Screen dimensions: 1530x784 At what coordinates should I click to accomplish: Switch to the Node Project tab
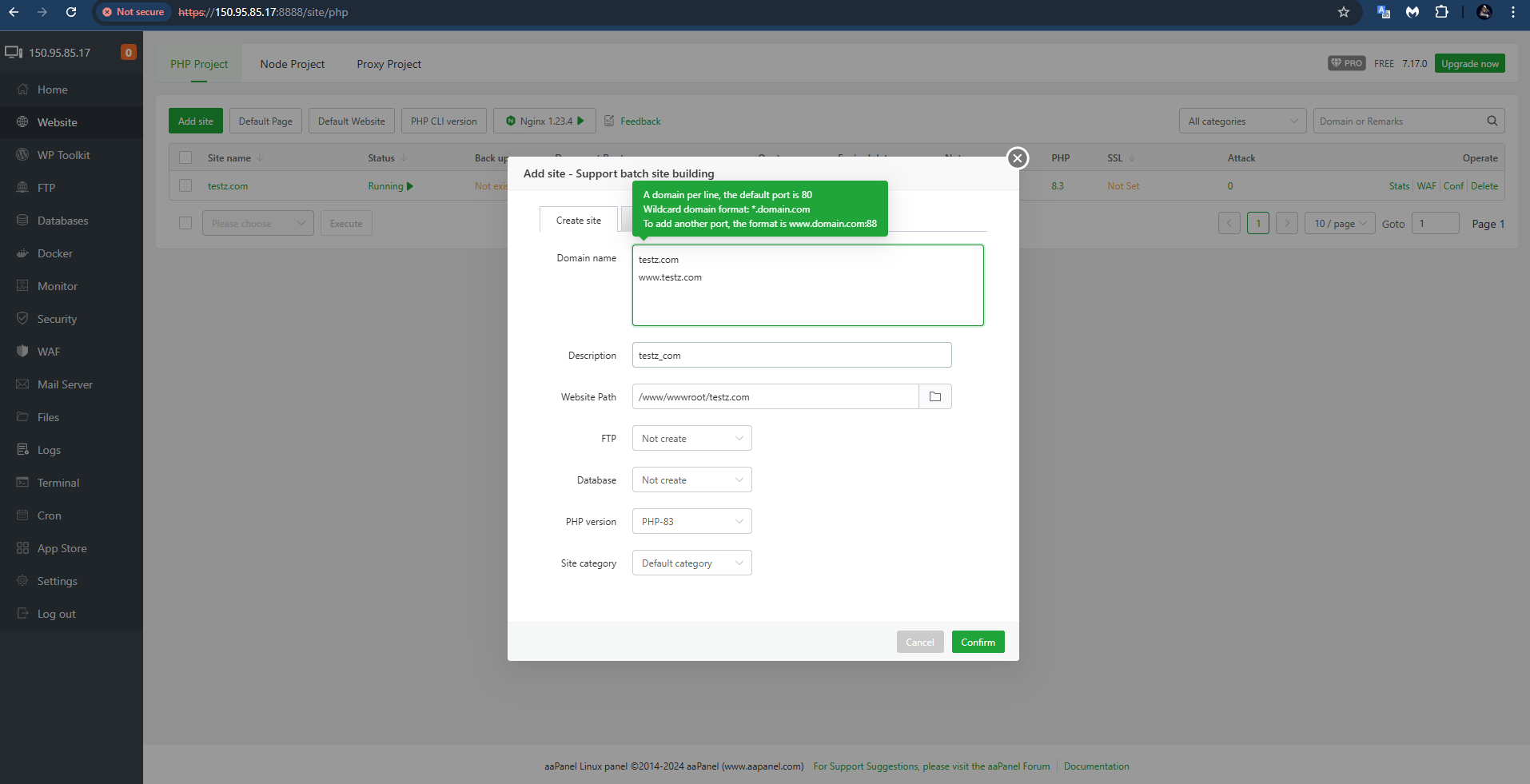[293, 64]
